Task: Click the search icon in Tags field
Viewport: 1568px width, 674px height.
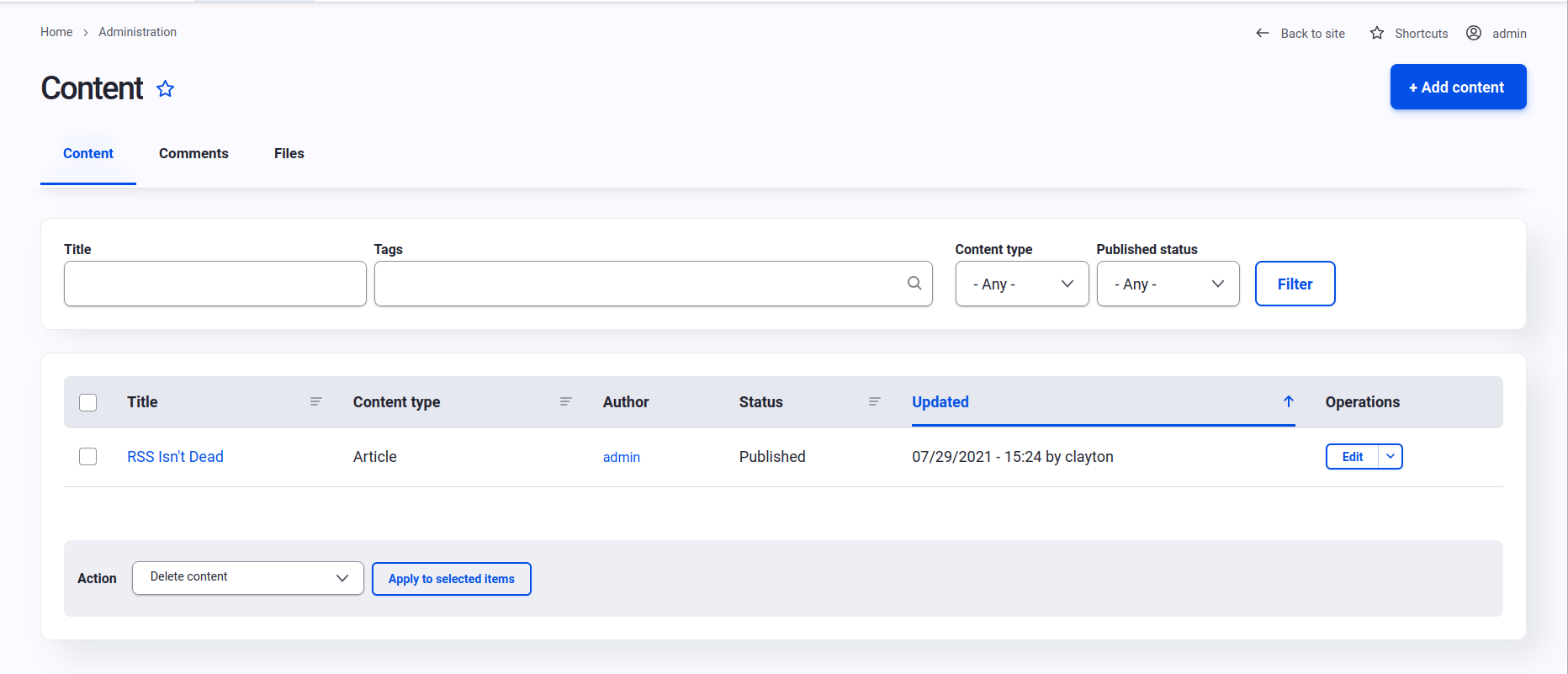Action: point(914,284)
